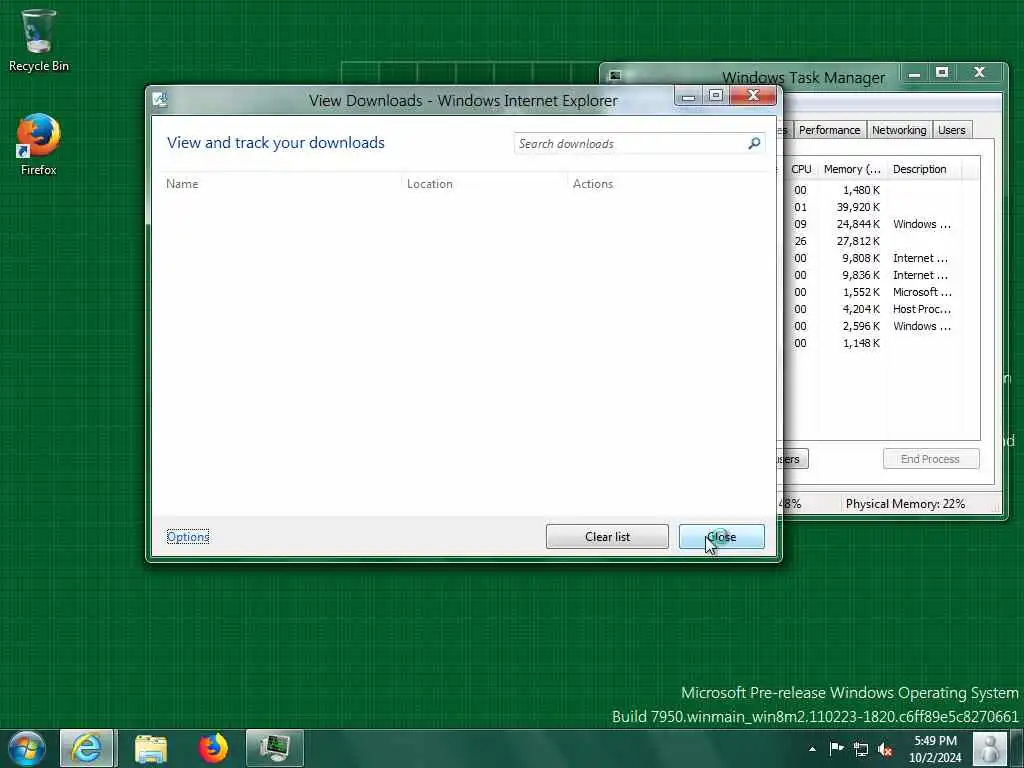
Task: Close the View Downloads dialog via Close button
Action: click(x=722, y=537)
